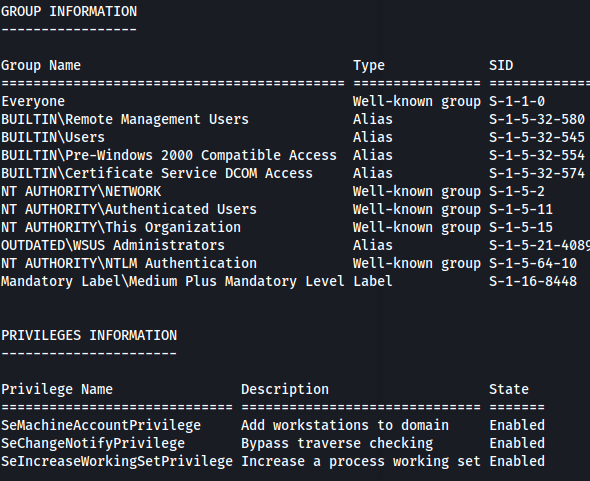Click BUILTIN\Remote Management Users text

(125, 119)
